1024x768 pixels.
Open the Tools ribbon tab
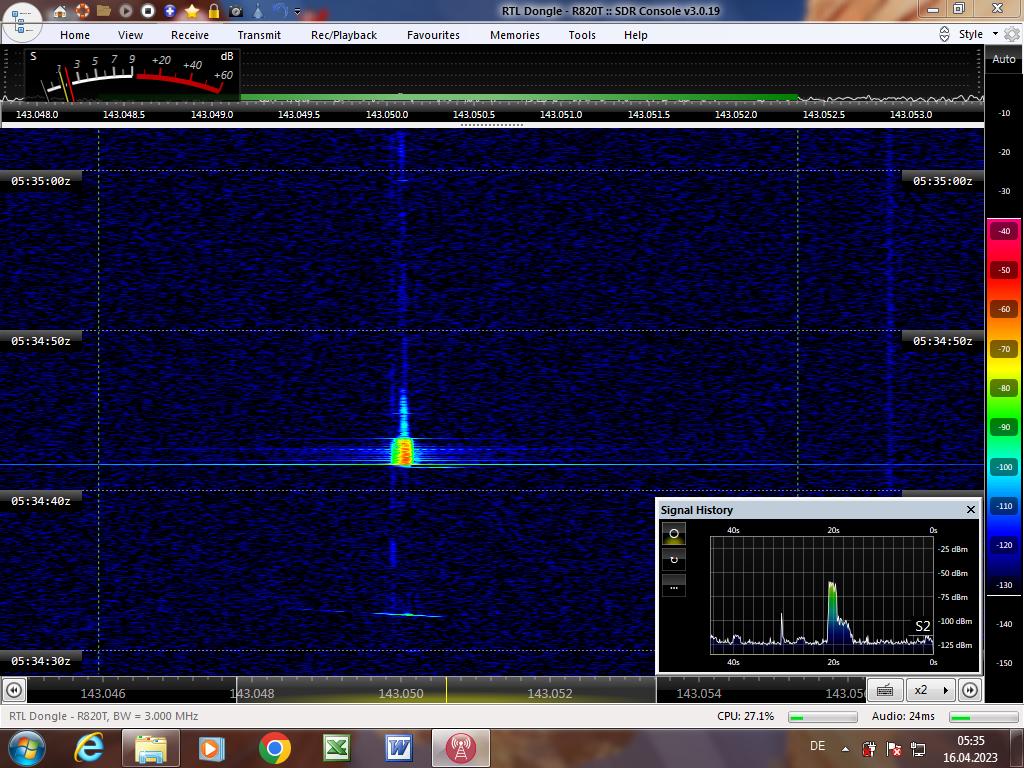[x=581, y=35]
